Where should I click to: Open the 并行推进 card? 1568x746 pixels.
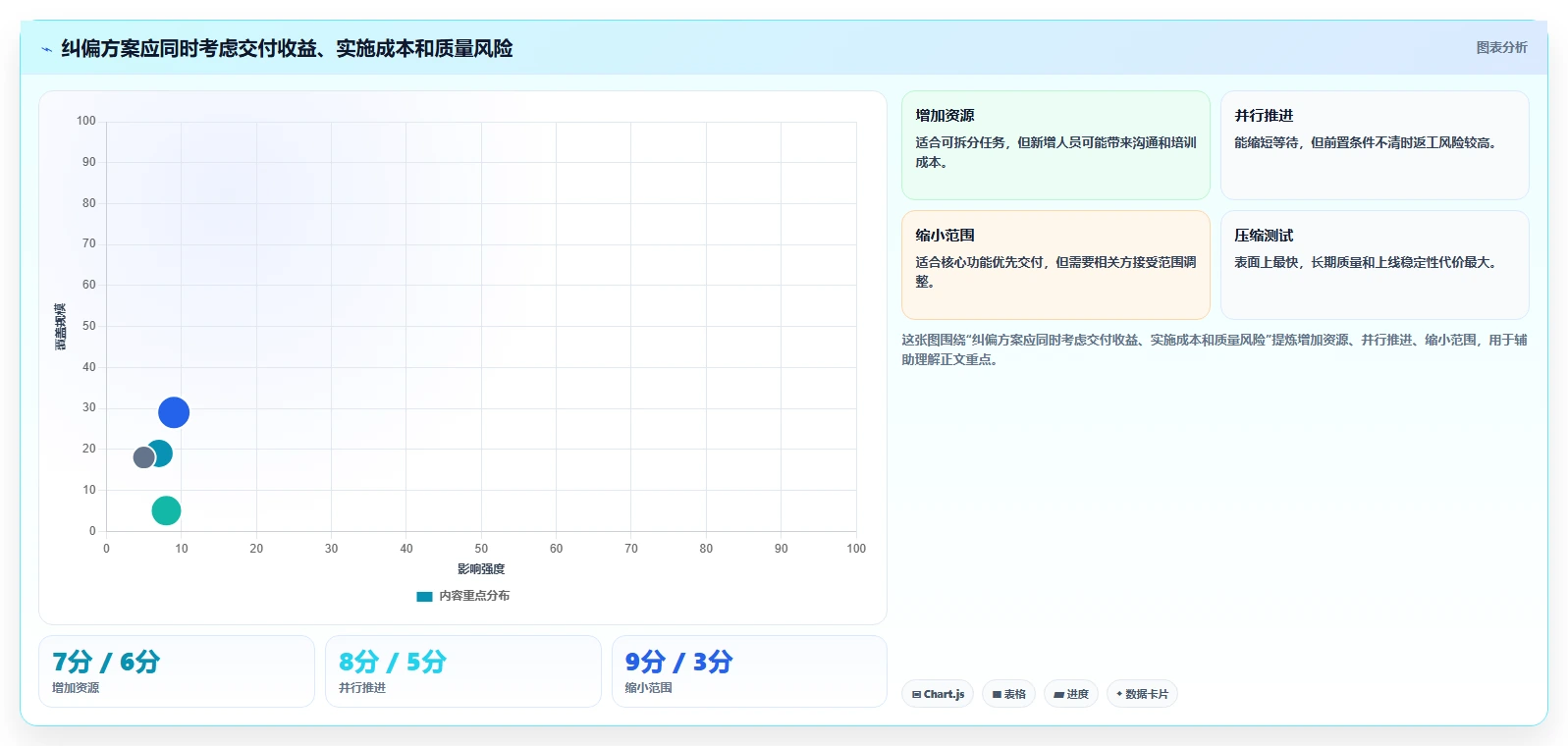[1375, 145]
